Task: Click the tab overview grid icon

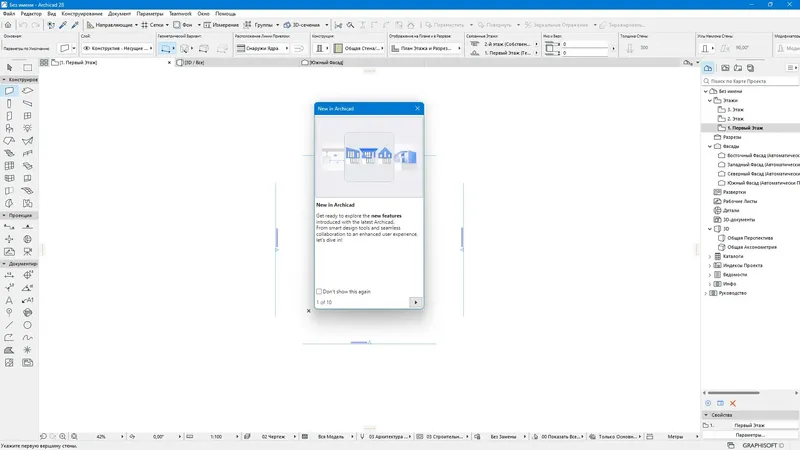Action: coord(44,62)
